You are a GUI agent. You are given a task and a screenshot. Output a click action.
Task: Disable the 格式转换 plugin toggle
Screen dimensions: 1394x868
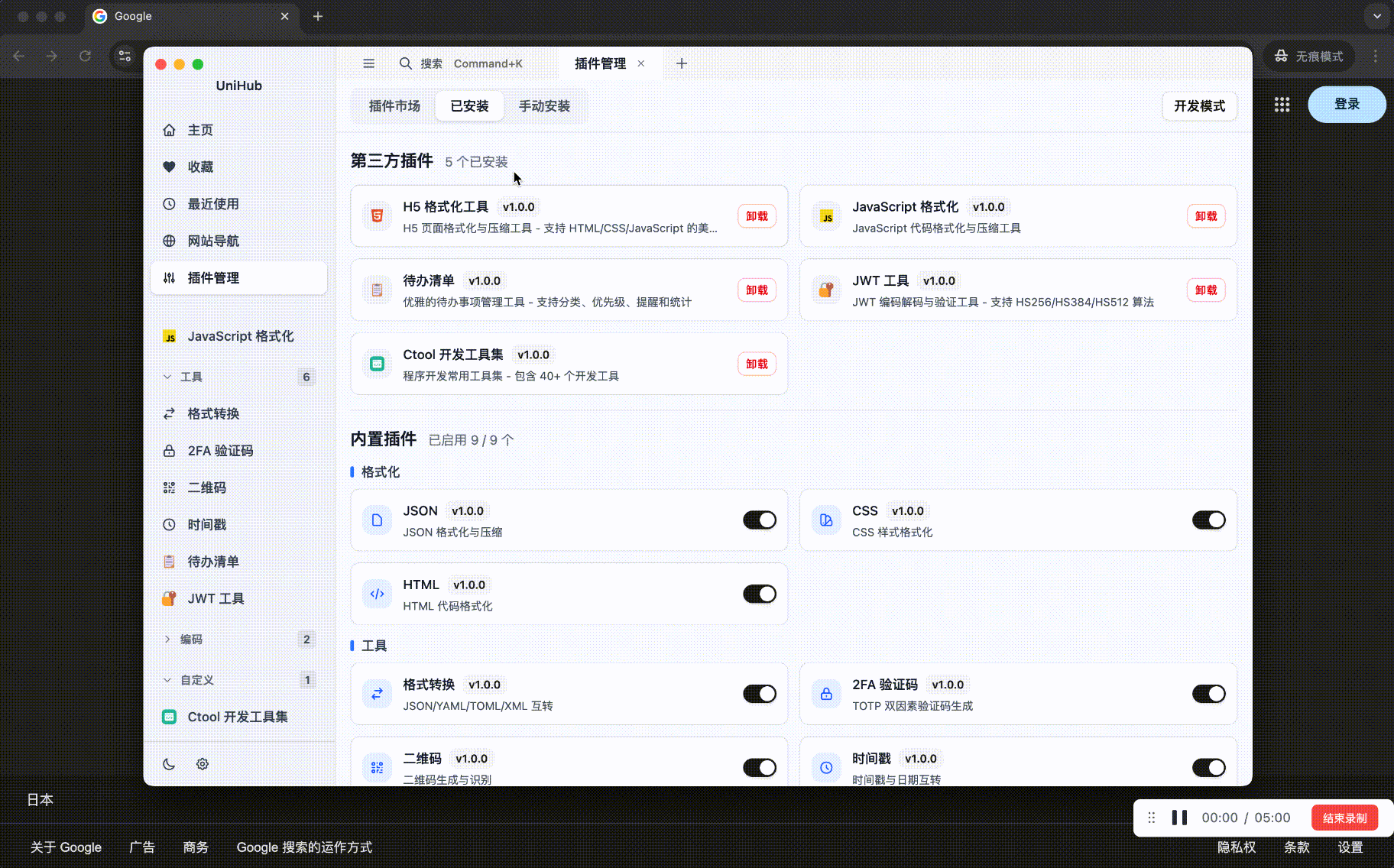click(760, 694)
